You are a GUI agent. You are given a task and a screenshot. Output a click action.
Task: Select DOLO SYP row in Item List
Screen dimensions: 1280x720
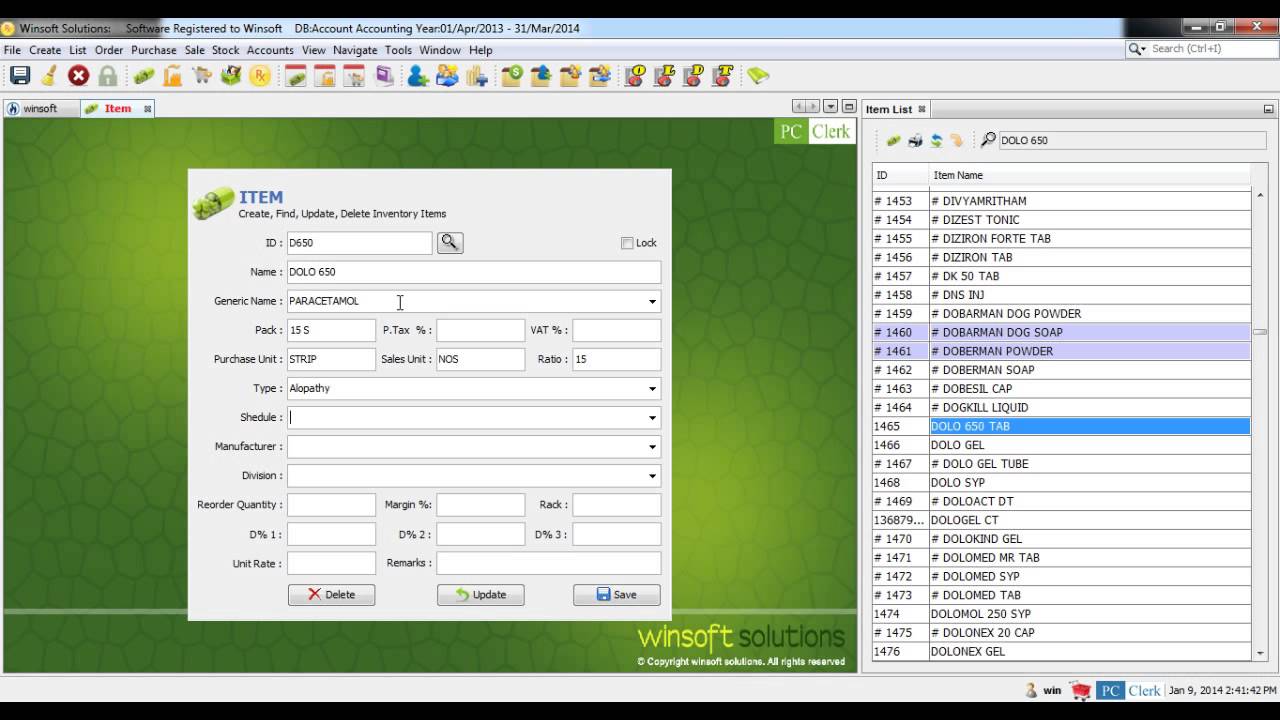coord(1061,482)
